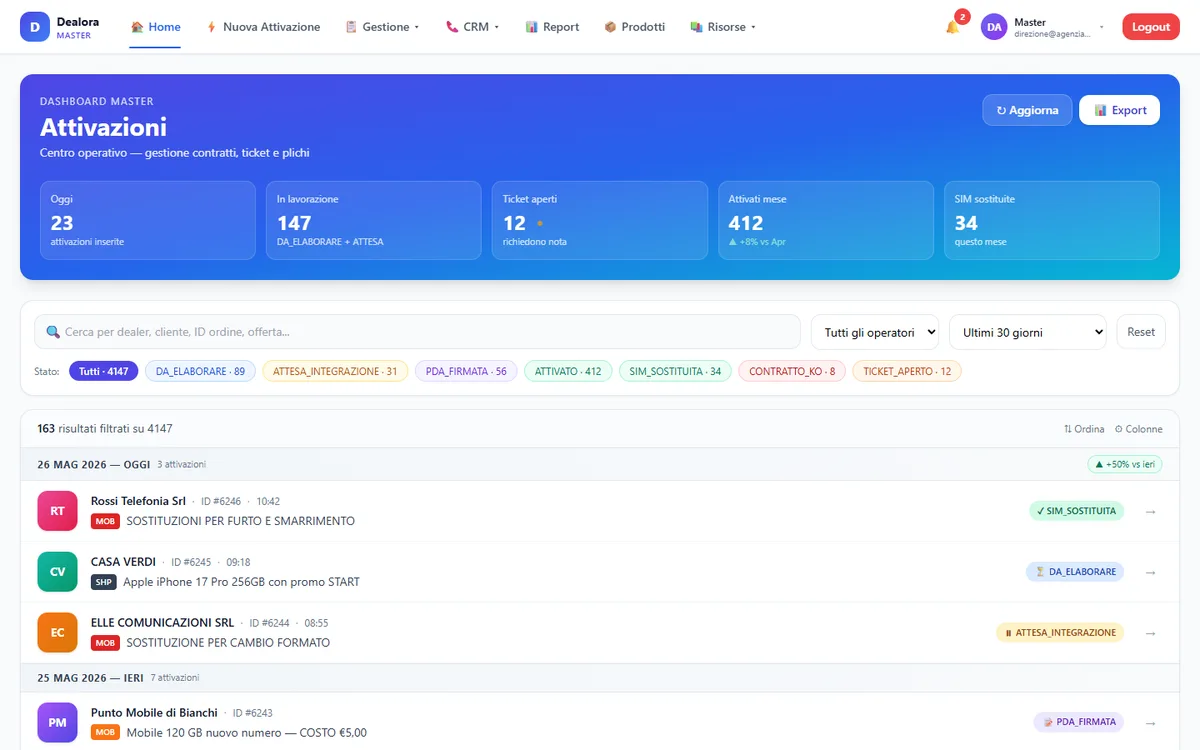
Task: Click Punto Mobile di Bianchi name
Action: [x=154, y=713]
